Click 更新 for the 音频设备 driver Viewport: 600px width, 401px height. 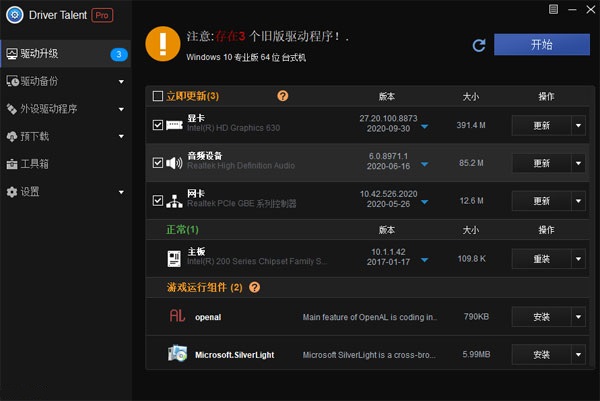pos(541,163)
